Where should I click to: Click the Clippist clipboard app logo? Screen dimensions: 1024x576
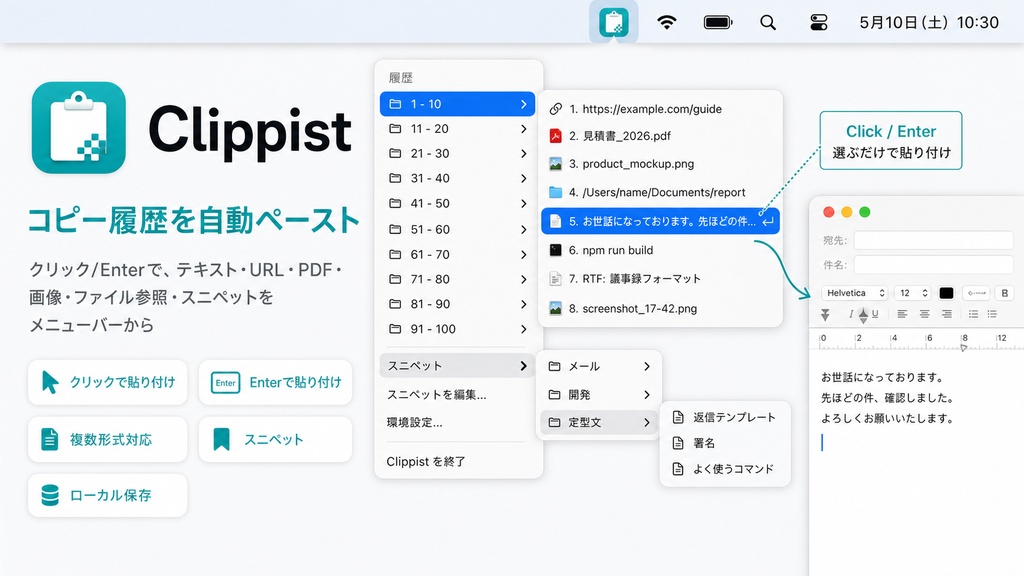pyautogui.click(x=78, y=127)
